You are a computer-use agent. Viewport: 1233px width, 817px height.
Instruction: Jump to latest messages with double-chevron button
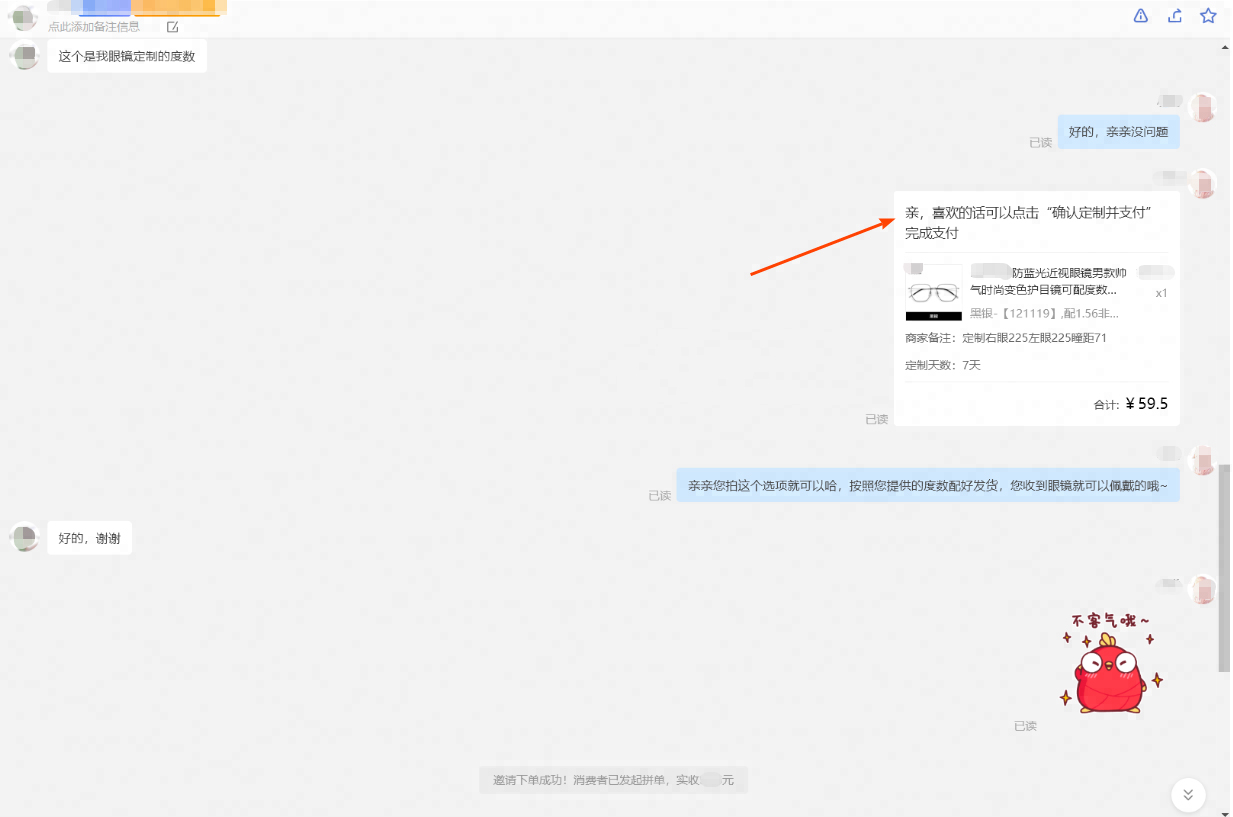point(1188,794)
